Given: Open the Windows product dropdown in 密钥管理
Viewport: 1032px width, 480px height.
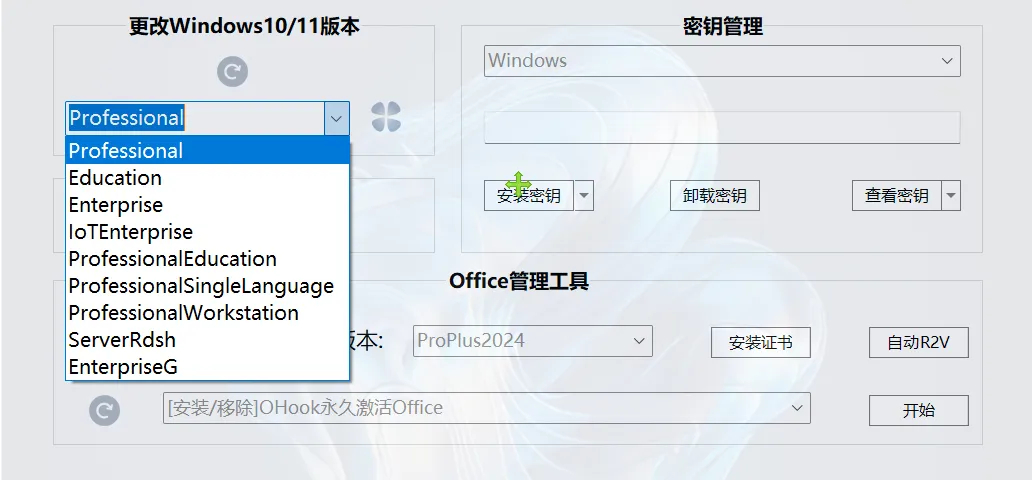Looking at the screenshot, I should pos(722,61).
